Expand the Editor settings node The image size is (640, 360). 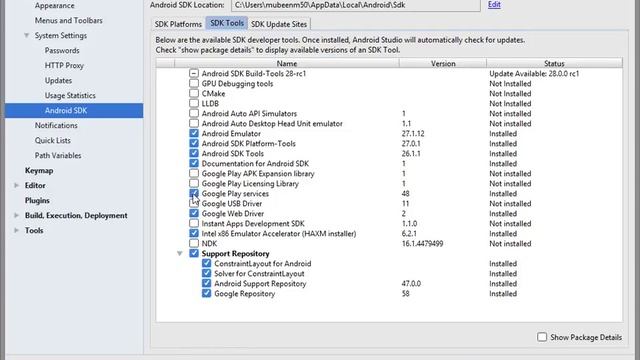(16, 185)
